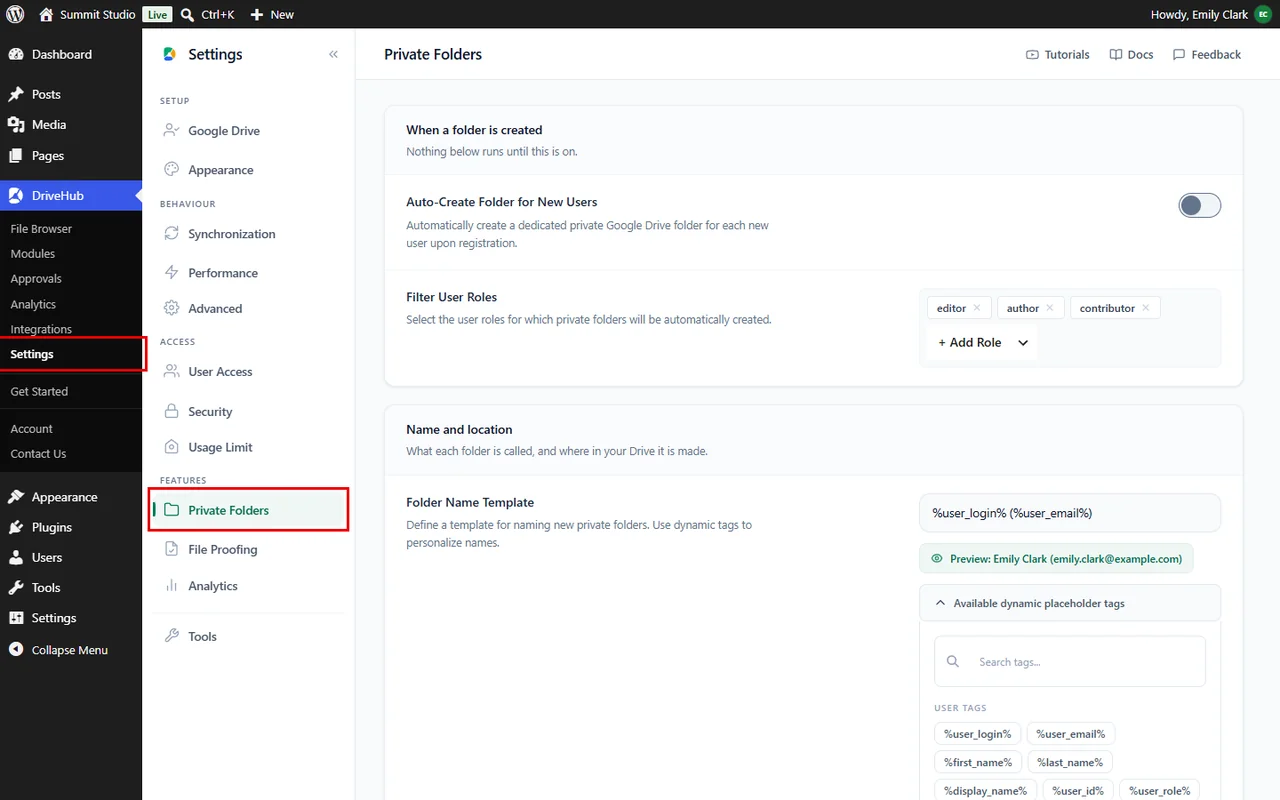Click the Performance lightning icon
1280x800 pixels.
point(171,272)
